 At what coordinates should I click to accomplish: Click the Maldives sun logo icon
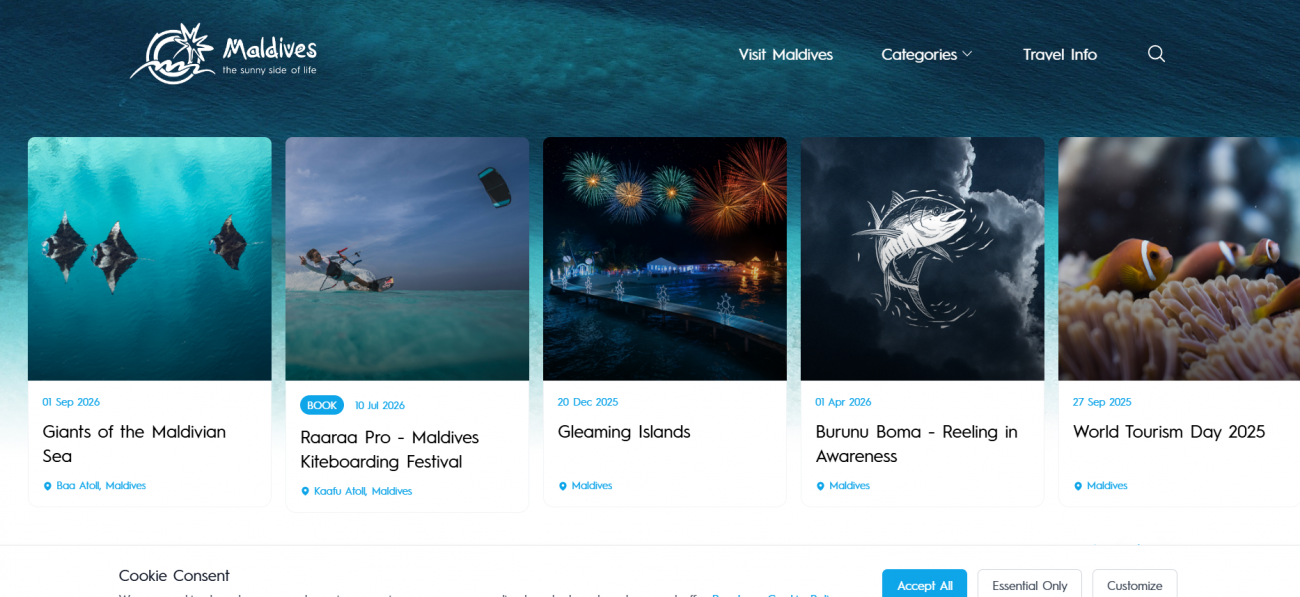coord(172,54)
